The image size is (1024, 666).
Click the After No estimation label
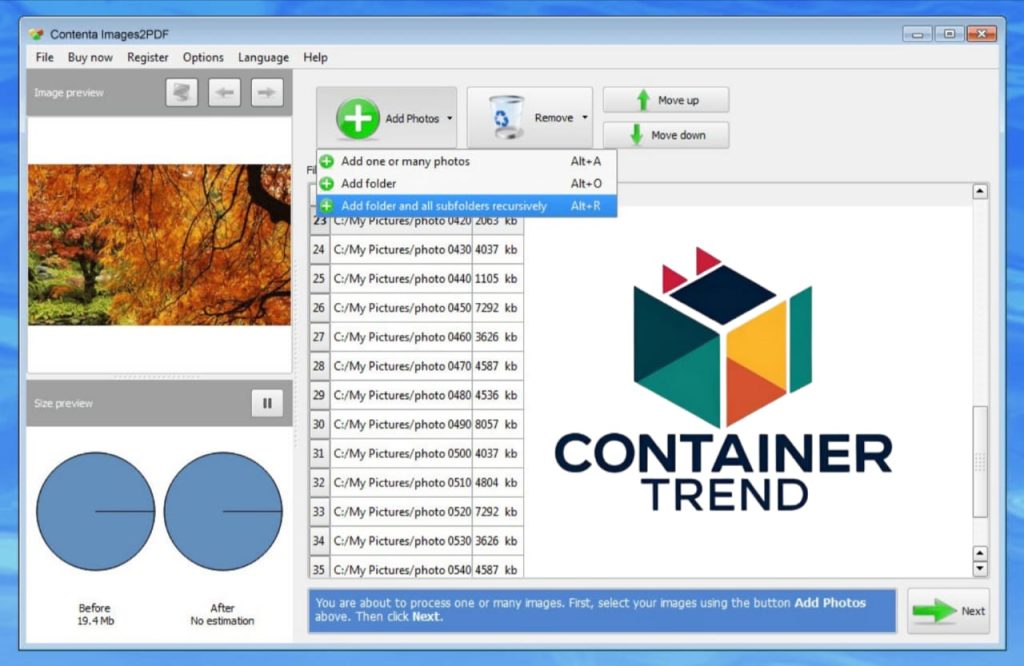click(223, 614)
